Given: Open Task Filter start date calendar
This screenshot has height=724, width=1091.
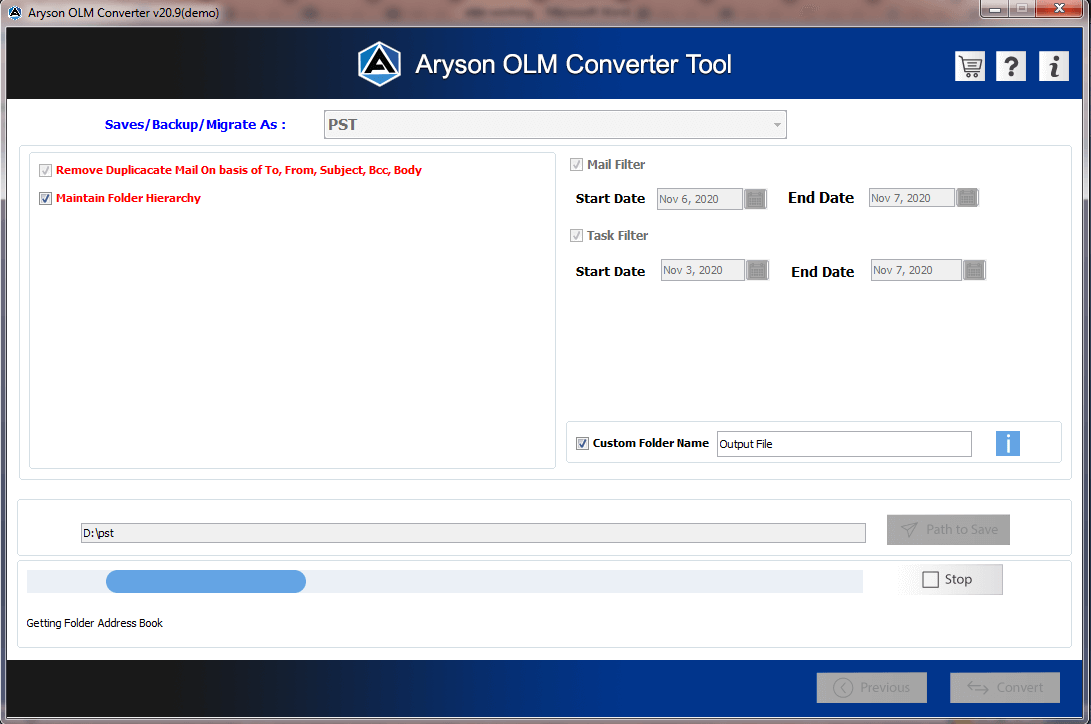Looking at the screenshot, I should click(x=757, y=270).
